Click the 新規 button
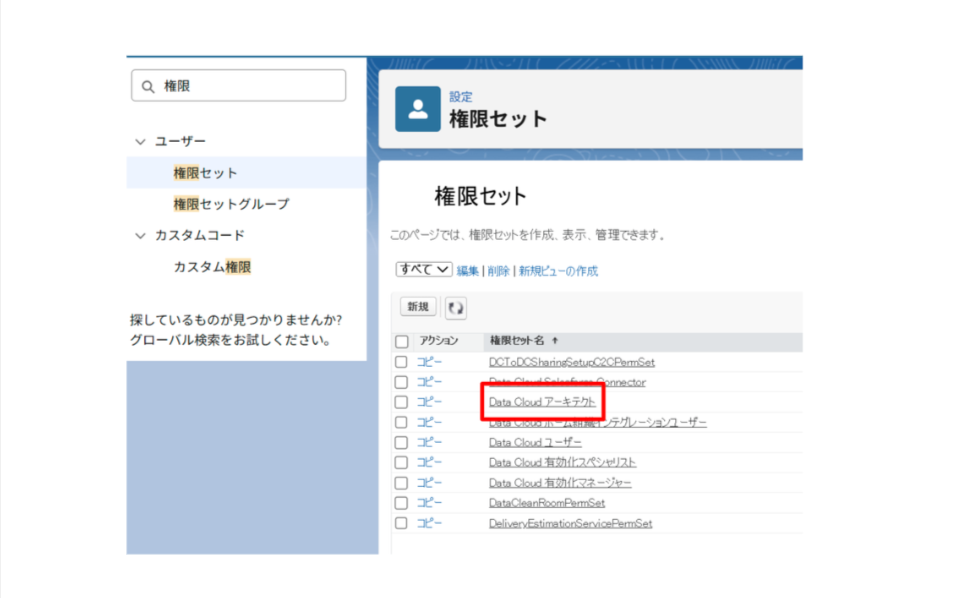954x598 pixels. pyautogui.click(x=418, y=307)
